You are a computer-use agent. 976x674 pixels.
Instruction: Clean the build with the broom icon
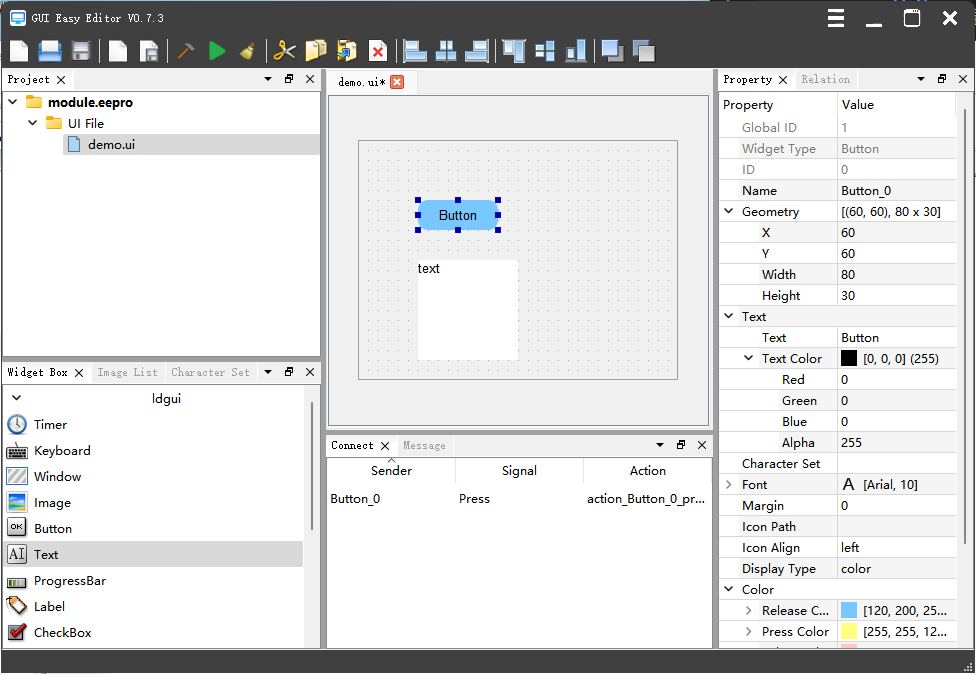[x=248, y=51]
